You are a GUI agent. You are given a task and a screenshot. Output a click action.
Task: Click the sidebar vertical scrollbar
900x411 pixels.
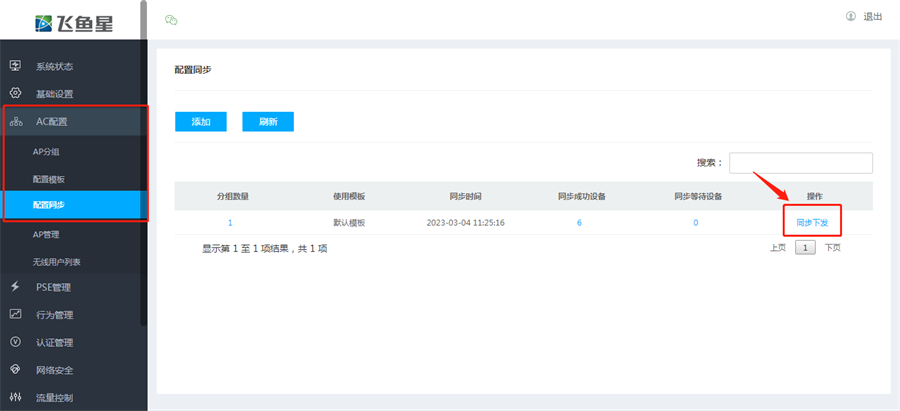click(x=143, y=162)
